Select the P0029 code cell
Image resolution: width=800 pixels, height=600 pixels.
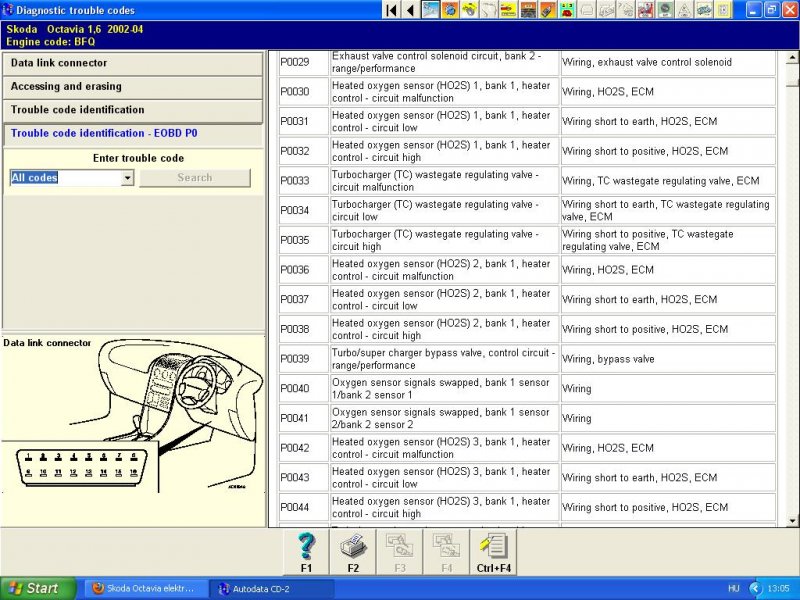[303, 62]
